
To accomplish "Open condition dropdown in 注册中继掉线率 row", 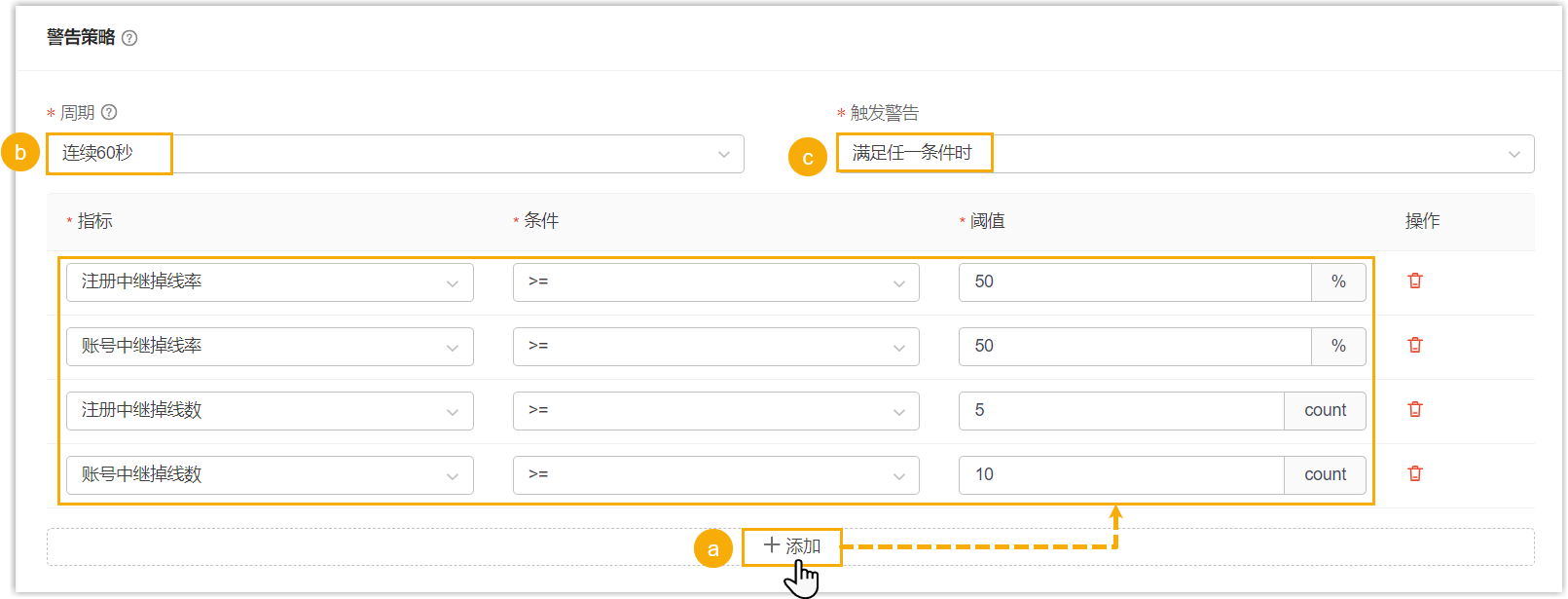I will [715, 282].
